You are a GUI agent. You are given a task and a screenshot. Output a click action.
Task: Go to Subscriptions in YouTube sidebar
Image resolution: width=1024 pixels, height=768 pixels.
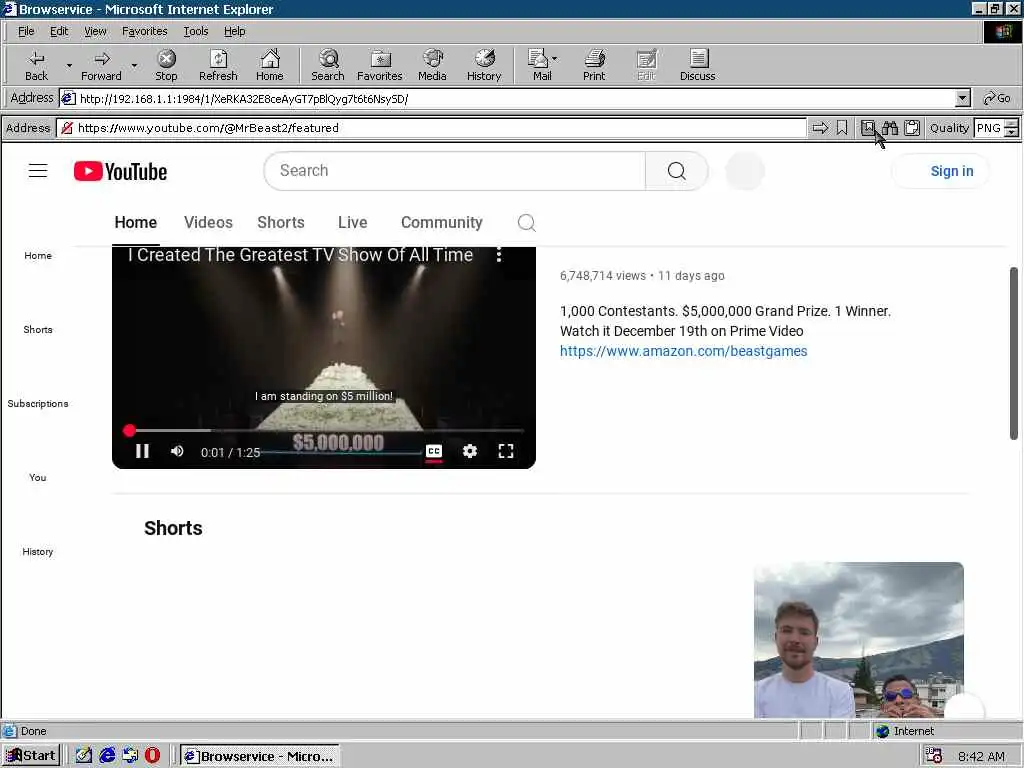pyautogui.click(x=38, y=404)
